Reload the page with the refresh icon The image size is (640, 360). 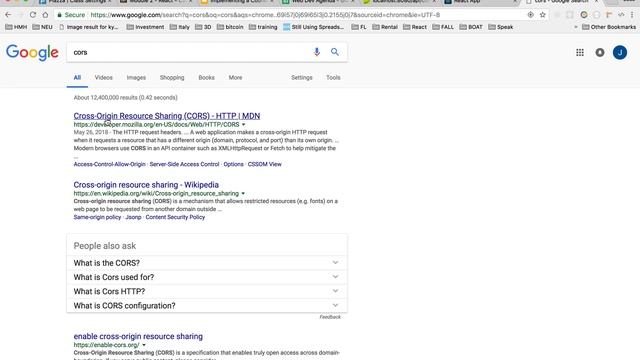coord(33,15)
